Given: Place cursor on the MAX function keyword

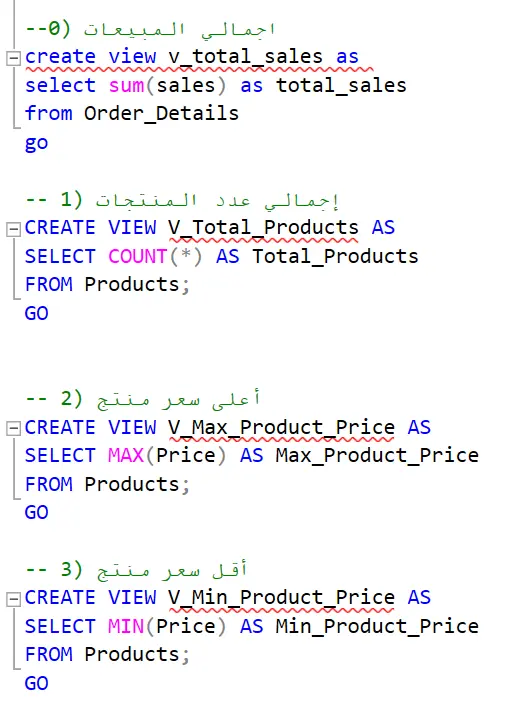Looking at the screenshot, I should [126, 456].
